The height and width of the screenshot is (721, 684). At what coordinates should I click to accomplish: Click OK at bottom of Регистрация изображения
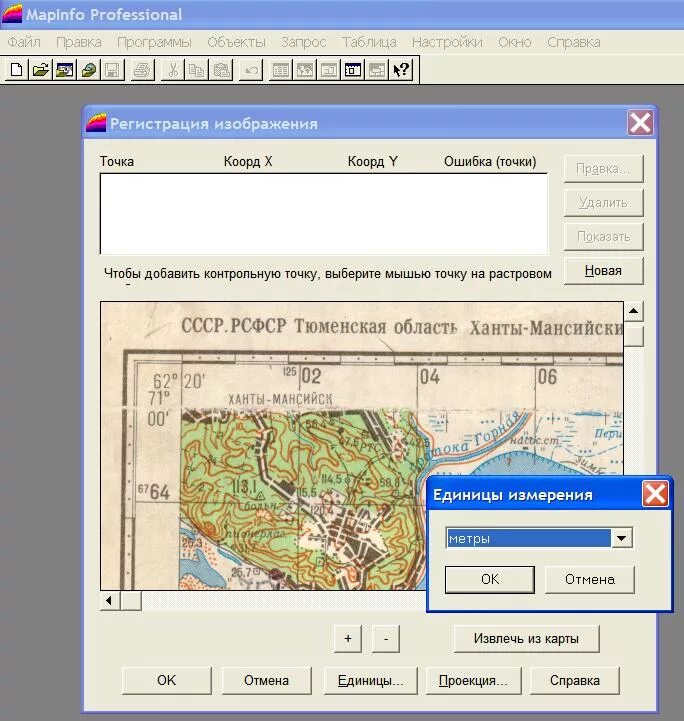(x=166, y=681)
